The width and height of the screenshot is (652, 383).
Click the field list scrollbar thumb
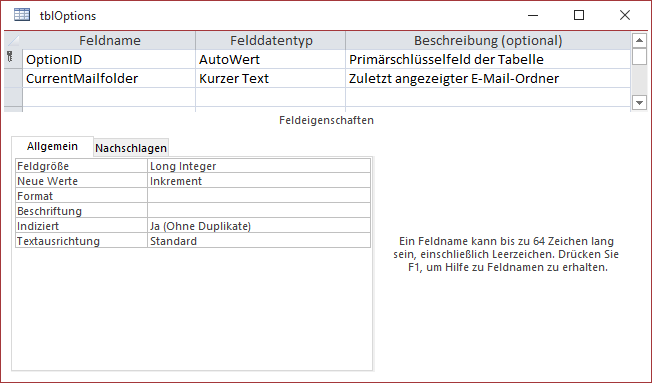(x=639, y=56)
